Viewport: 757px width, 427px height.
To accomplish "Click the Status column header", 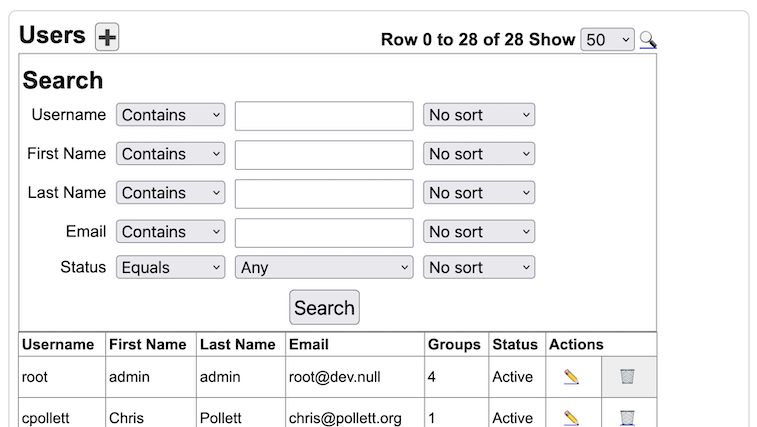I will pos(515,344).
